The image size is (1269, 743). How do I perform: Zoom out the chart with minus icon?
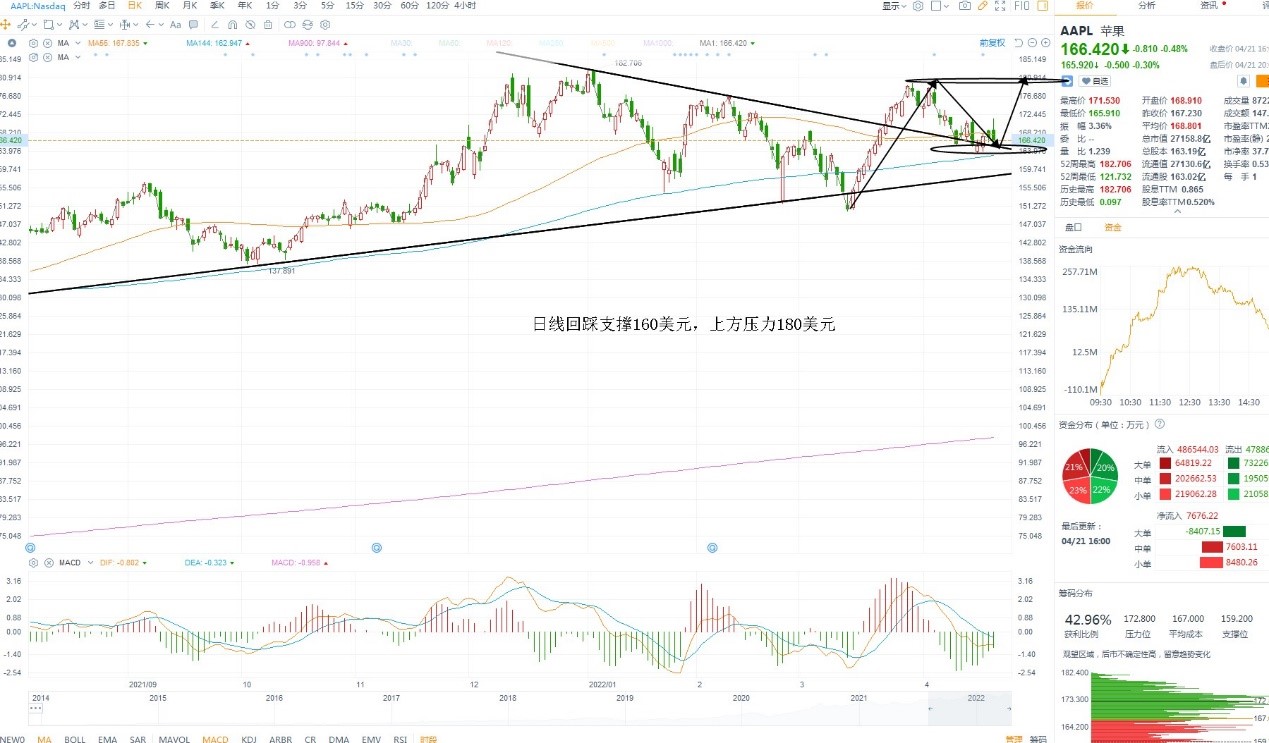1032,42
